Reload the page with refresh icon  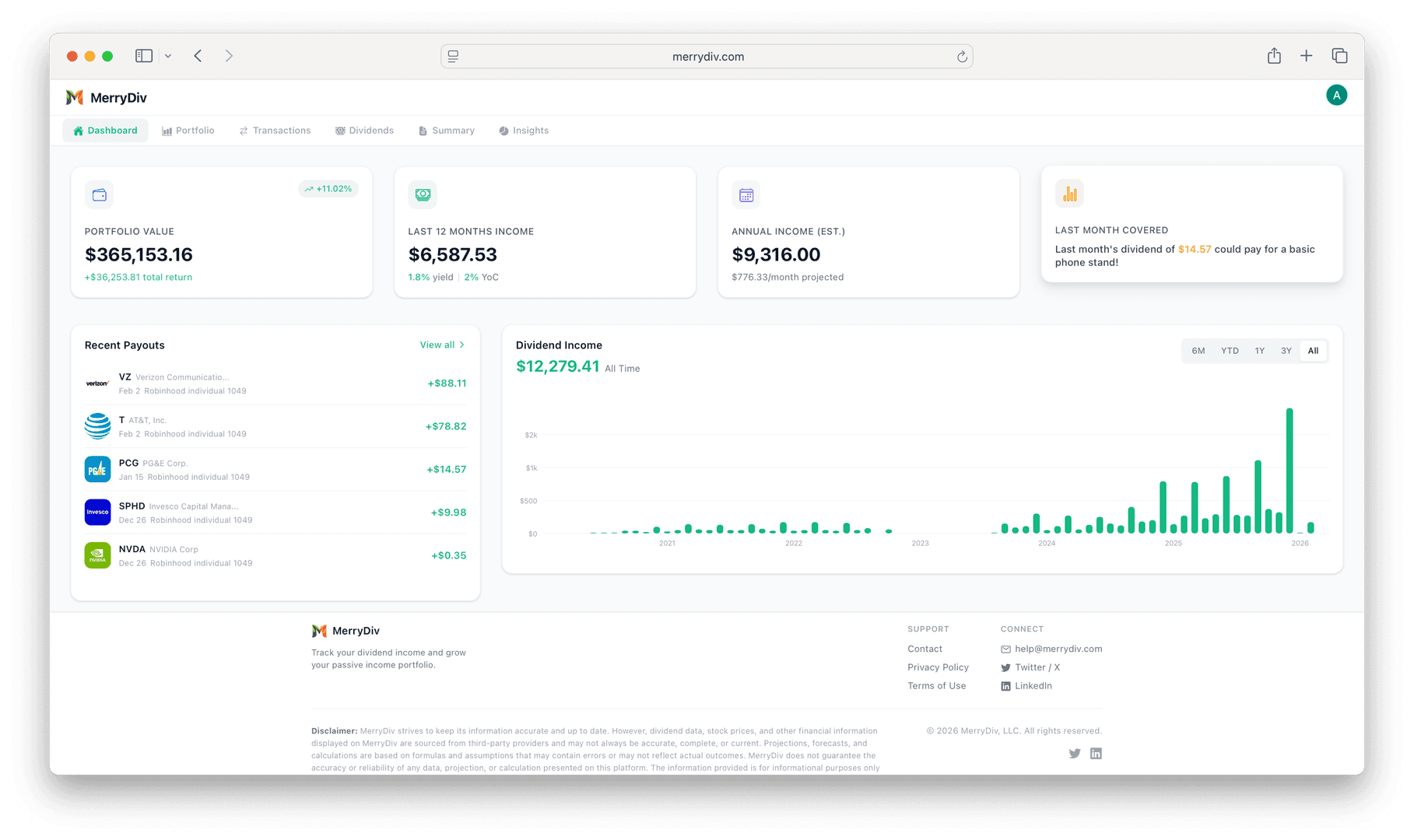[x=962, y=57]
